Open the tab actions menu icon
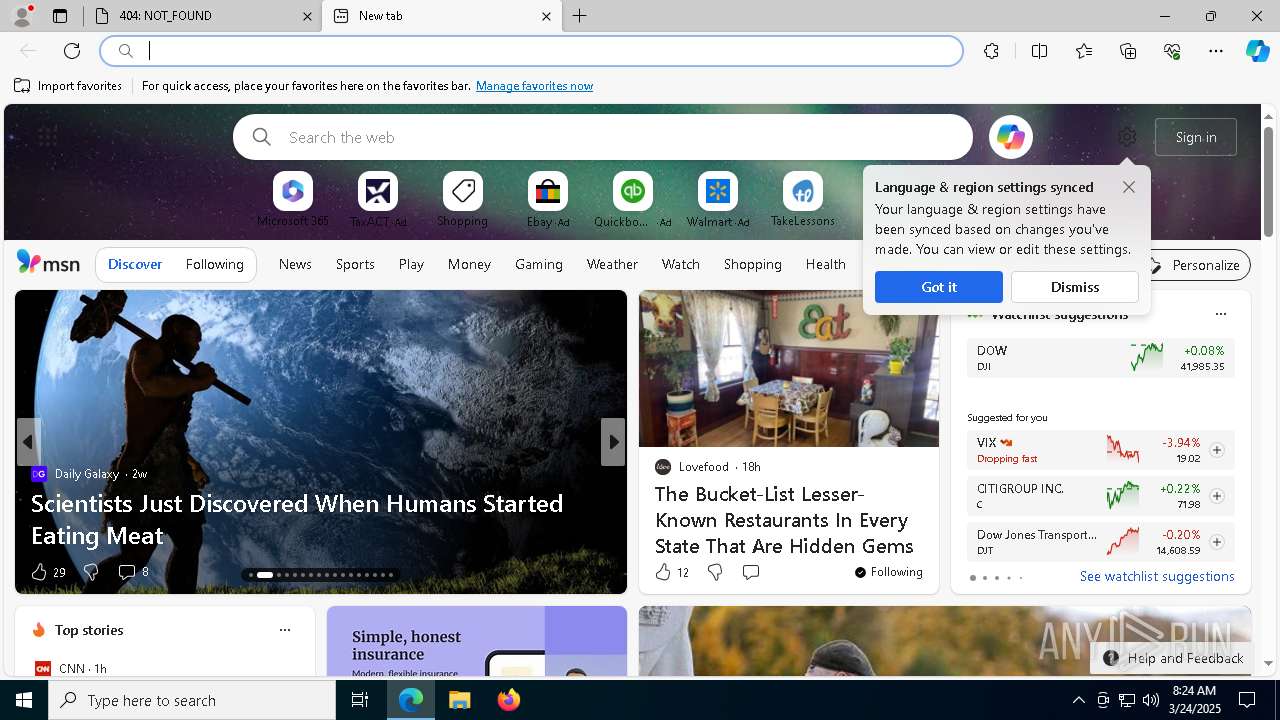Viewport: 1280px width, 720px height. (60, 16)
